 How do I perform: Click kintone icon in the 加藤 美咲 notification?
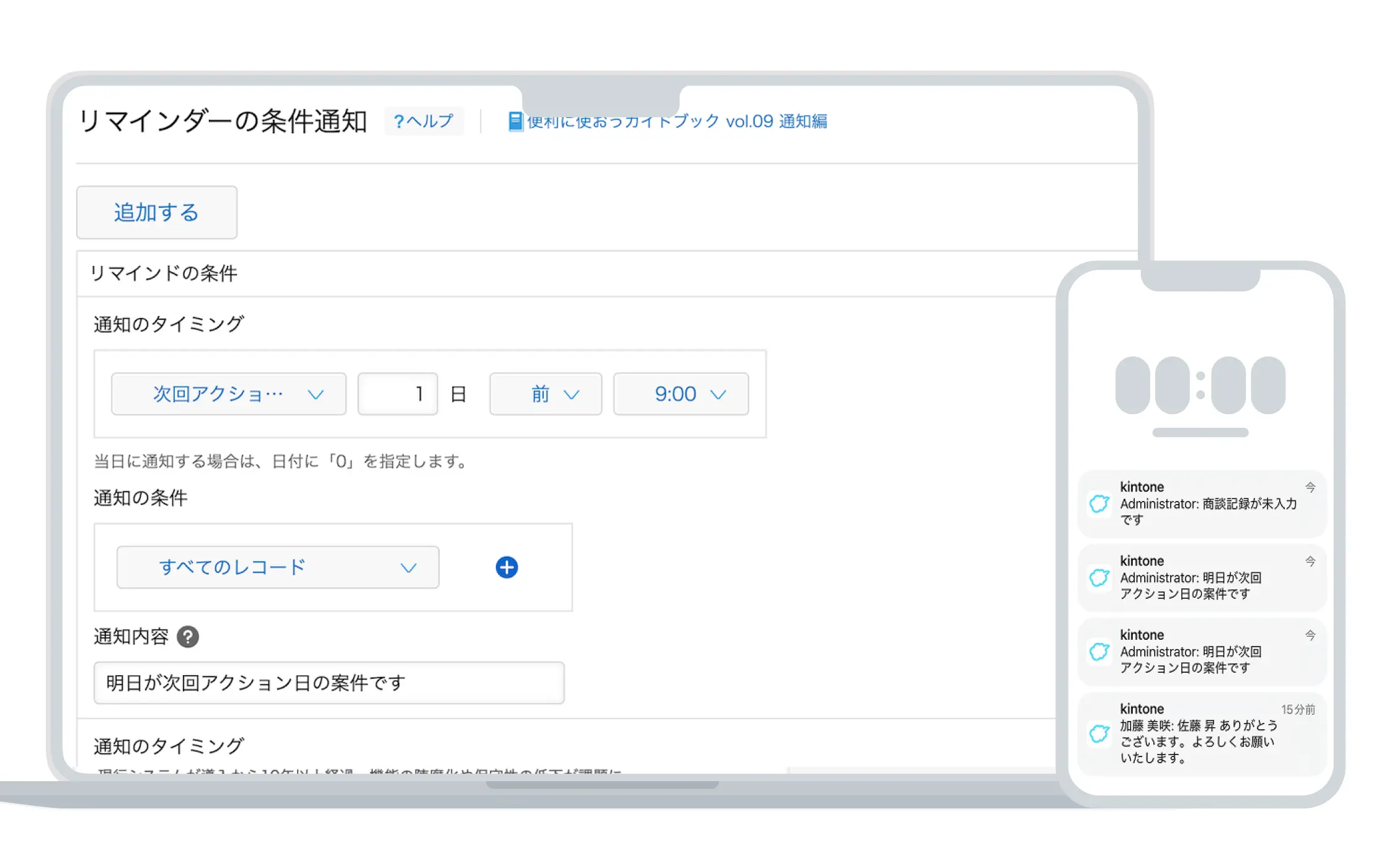[1099, 733]
